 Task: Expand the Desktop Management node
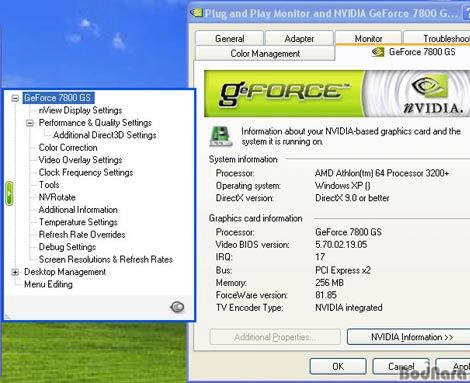pos(15,272)
